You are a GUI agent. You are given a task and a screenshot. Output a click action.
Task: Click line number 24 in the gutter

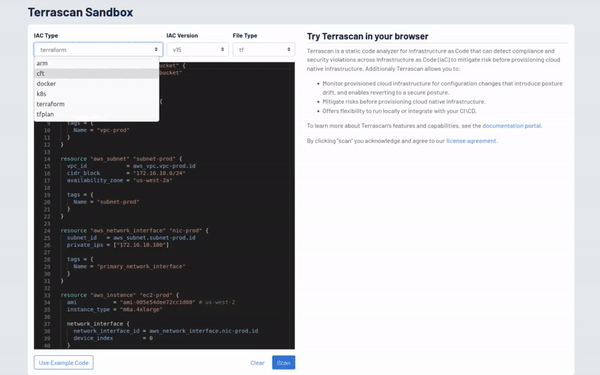pyautogui.click(x=47, y=231)
